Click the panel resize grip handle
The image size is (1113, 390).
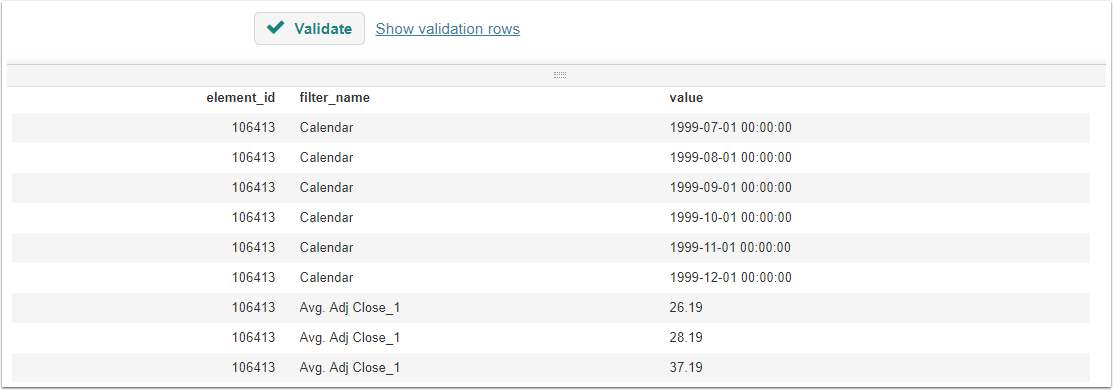560,75
